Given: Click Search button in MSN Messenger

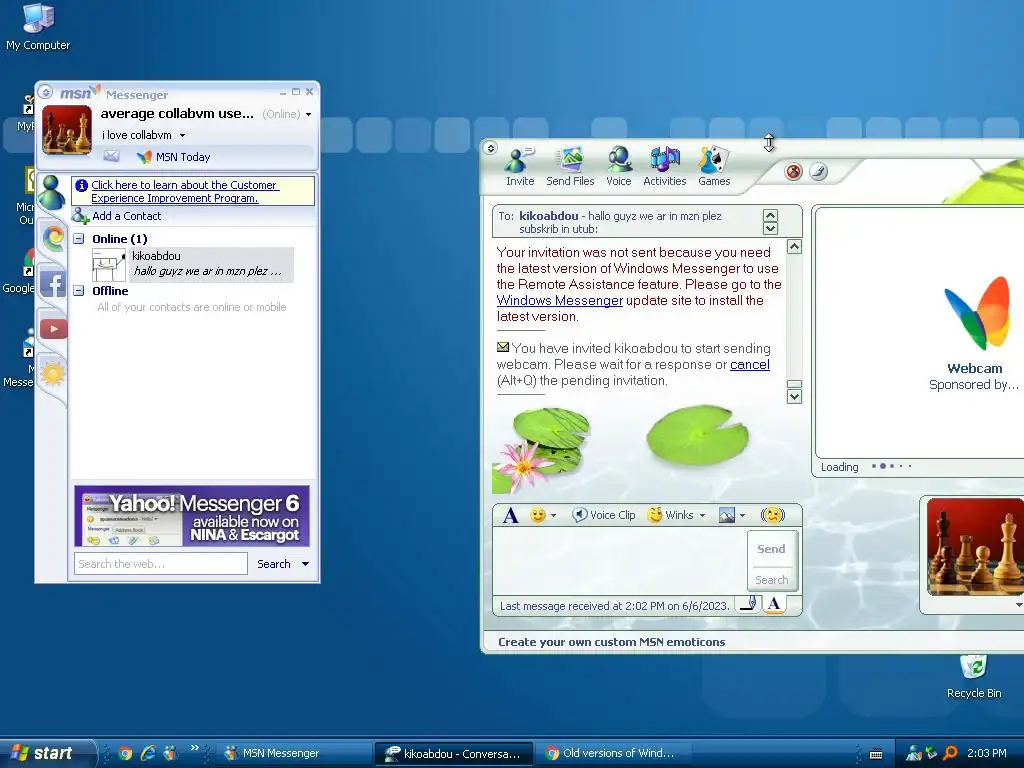Looking at the screenshot, I should pyautogui.click(x=274, y=564).
